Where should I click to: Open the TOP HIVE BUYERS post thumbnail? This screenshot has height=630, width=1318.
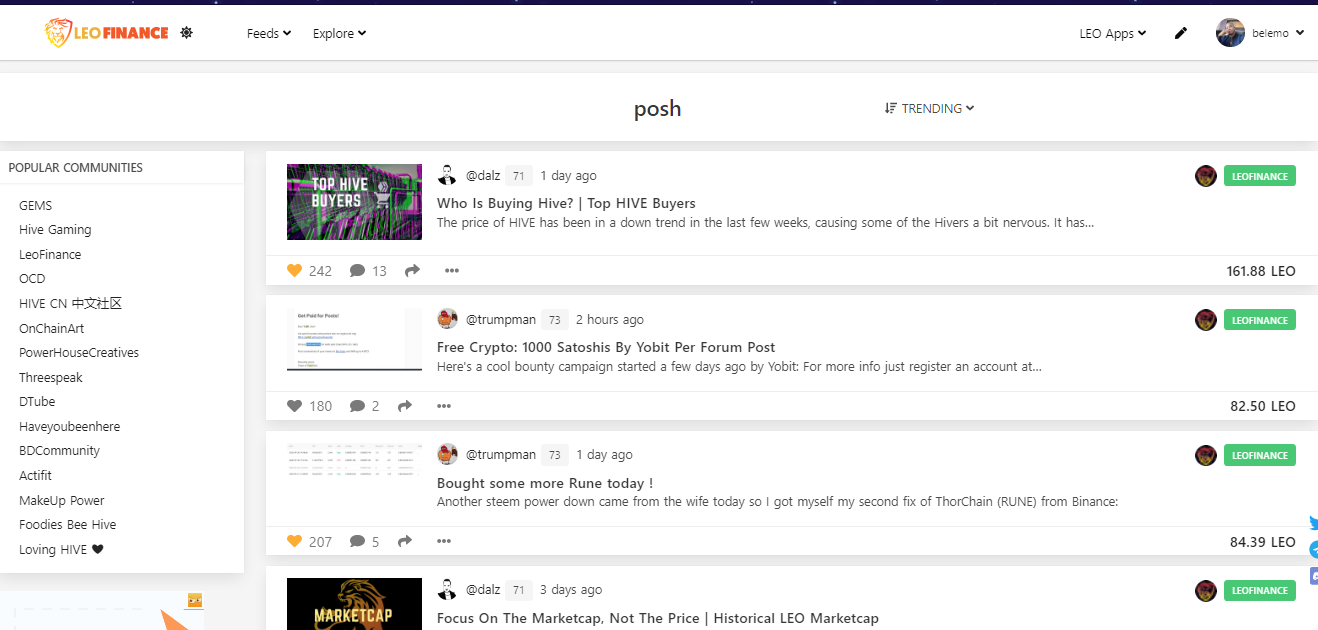354,202
